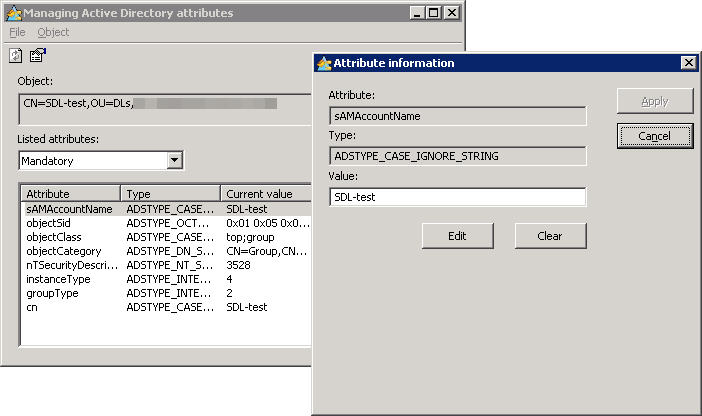Minimize the Managing Active Directory attributes window
This screenshot has height=416, width=702.
[417, 13]
